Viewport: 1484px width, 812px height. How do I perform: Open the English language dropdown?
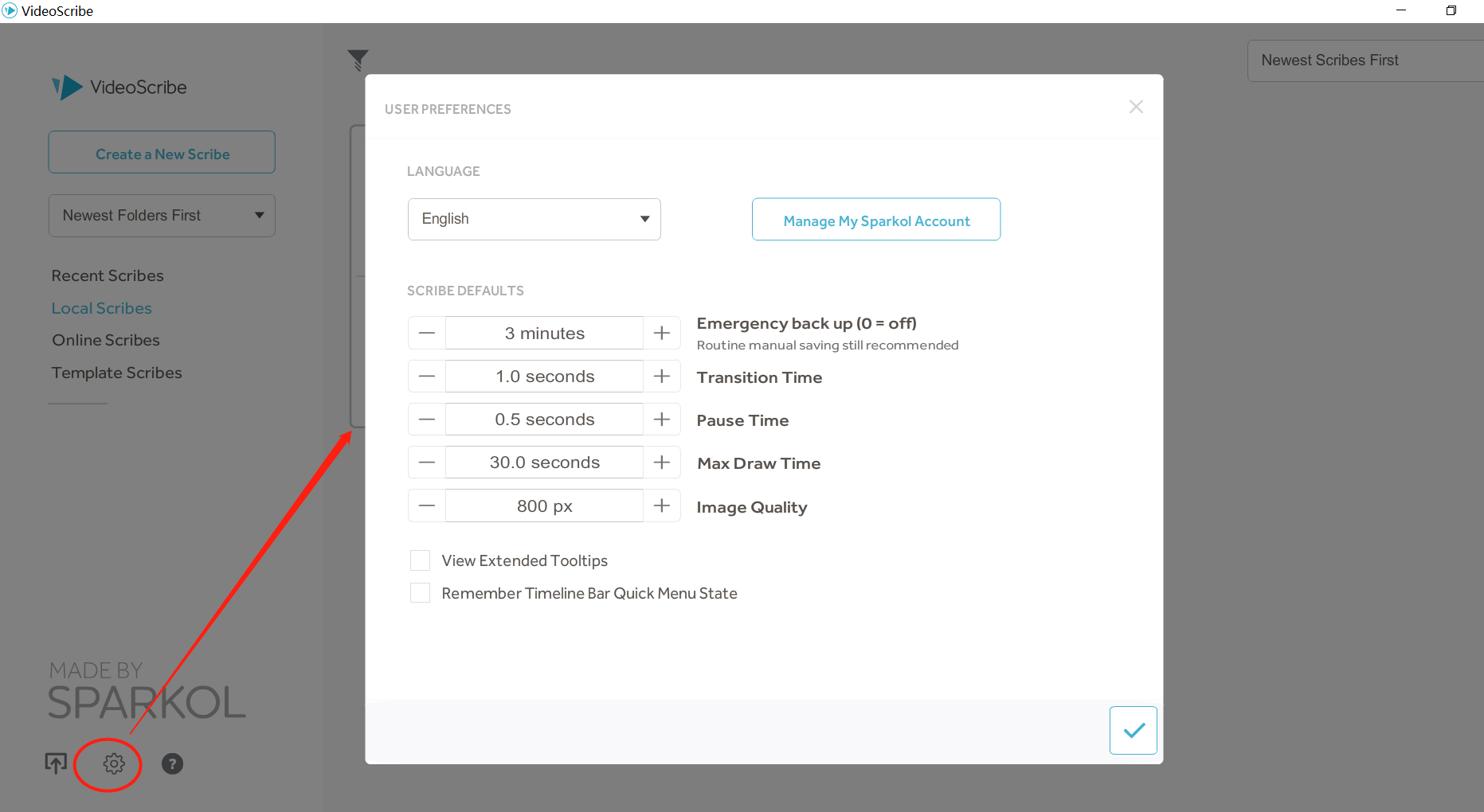(534, 219)
